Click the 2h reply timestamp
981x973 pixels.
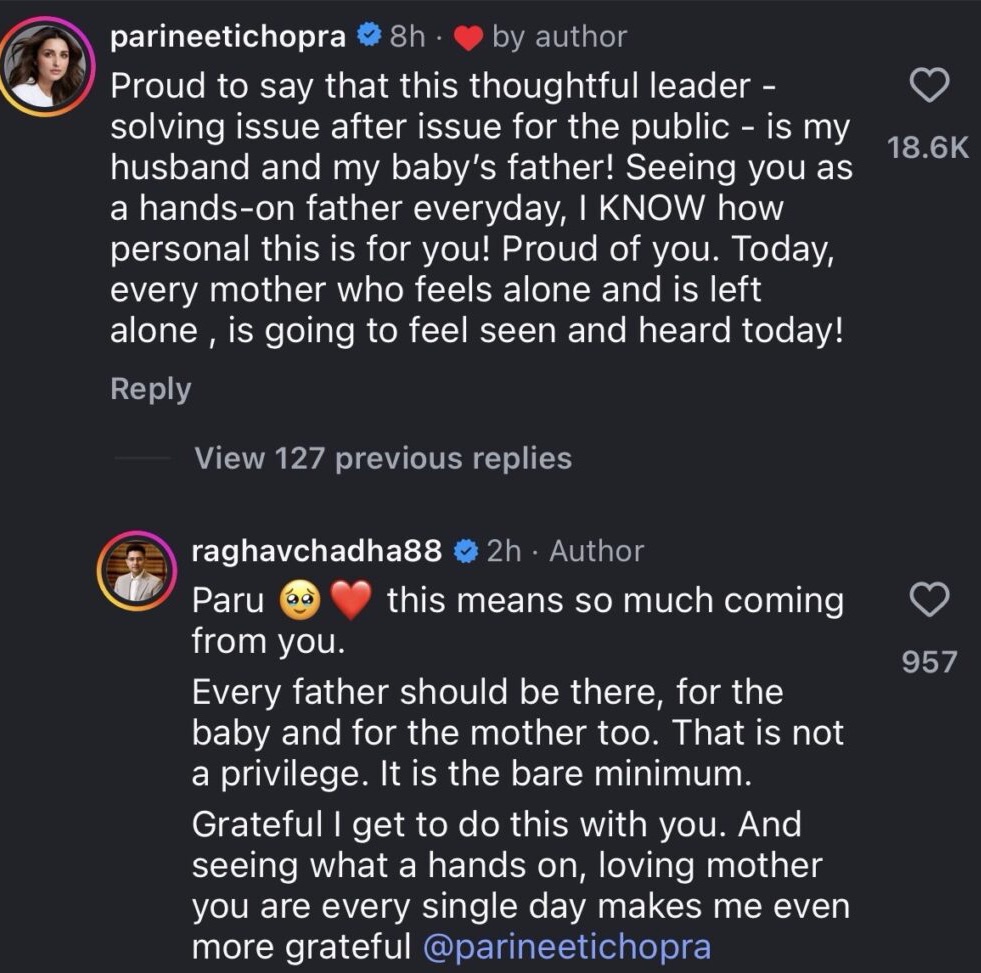[506, 551]
